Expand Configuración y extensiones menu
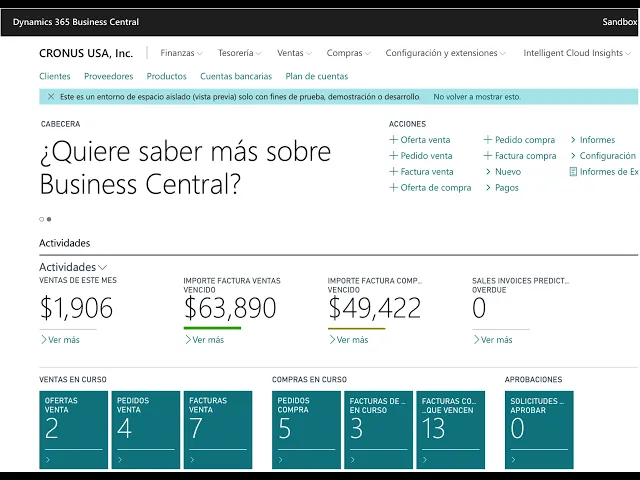 [x=445, y=53]
